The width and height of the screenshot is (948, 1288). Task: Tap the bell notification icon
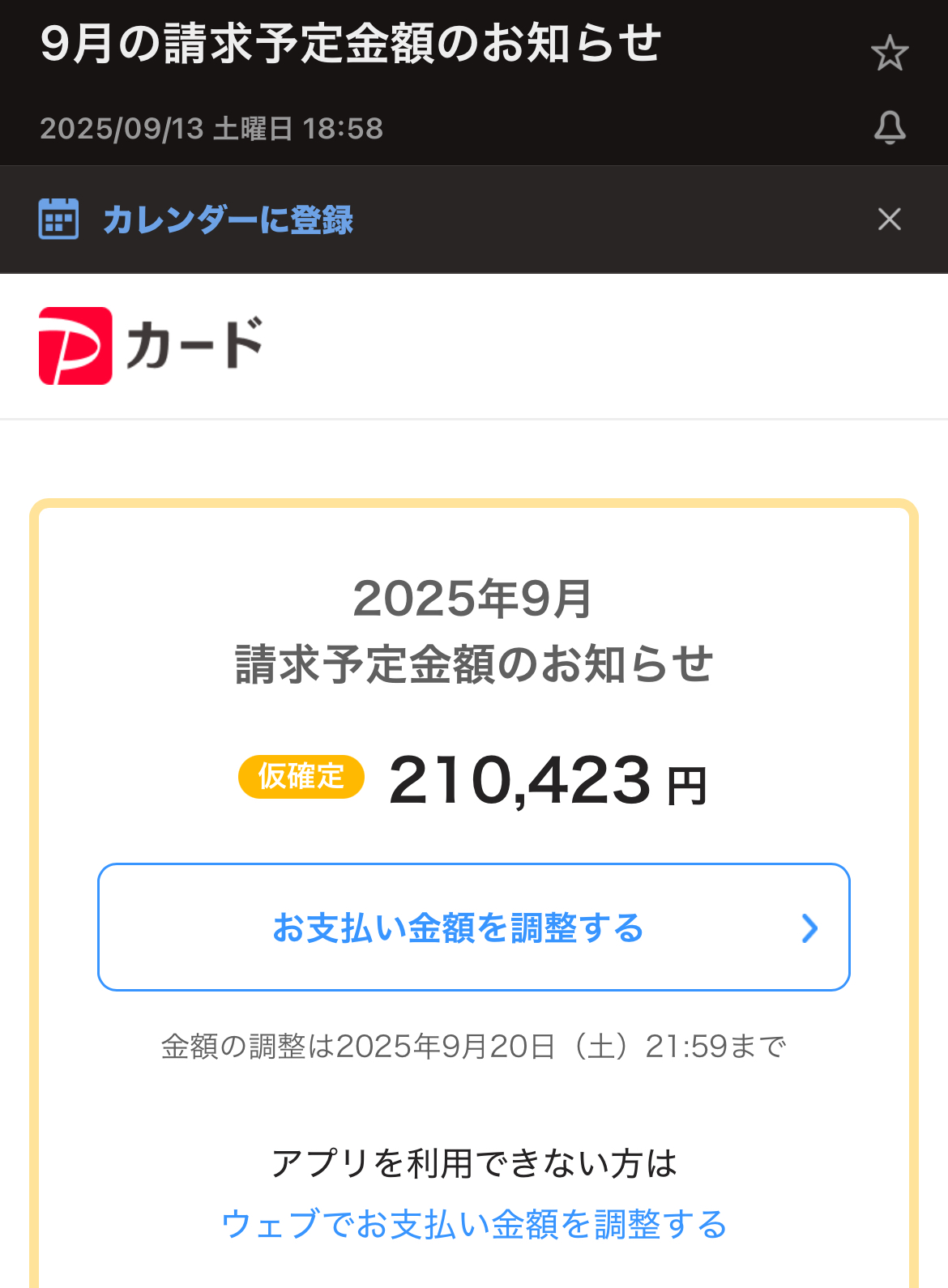[x=890, y=127]
